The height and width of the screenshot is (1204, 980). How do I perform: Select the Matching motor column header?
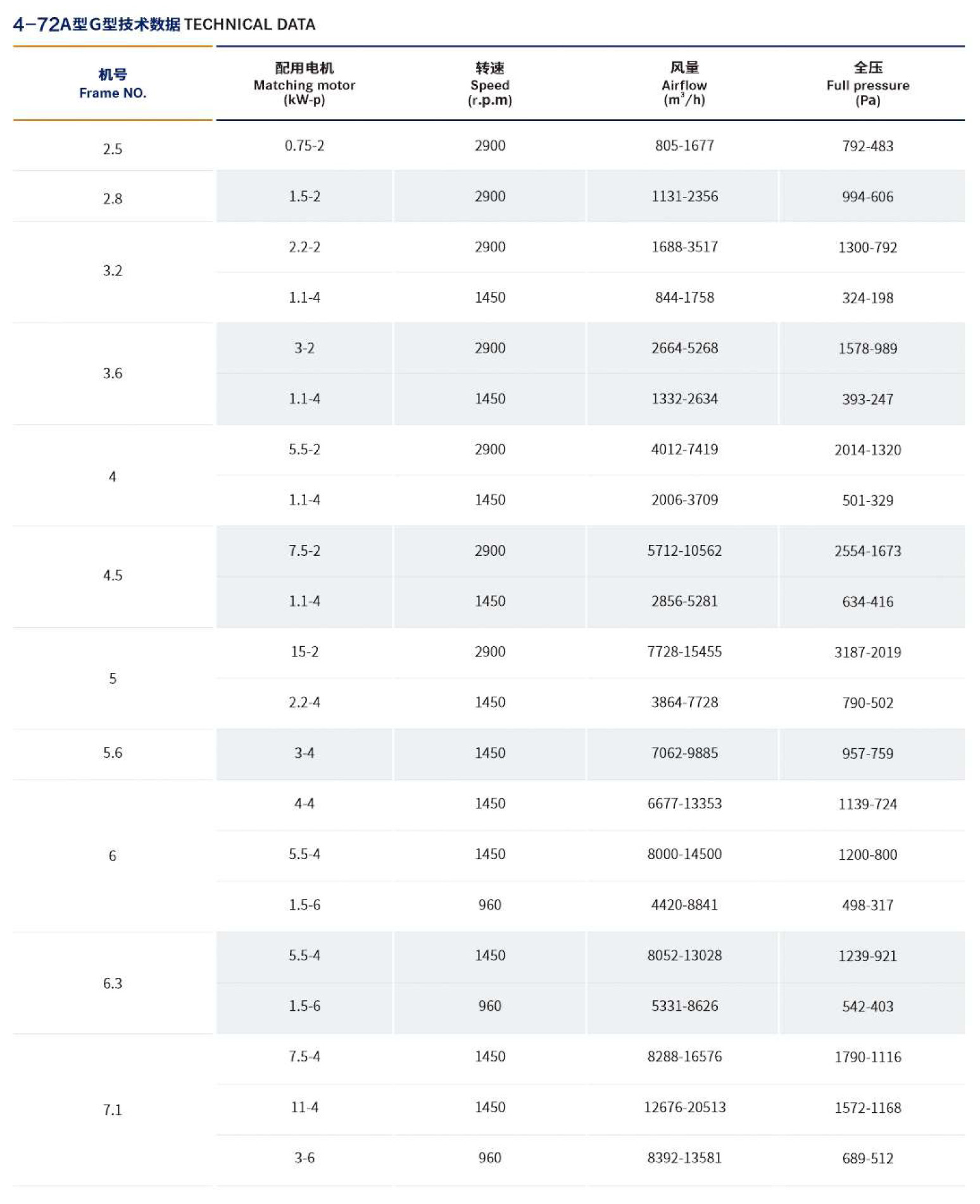[x=304, y=84]
